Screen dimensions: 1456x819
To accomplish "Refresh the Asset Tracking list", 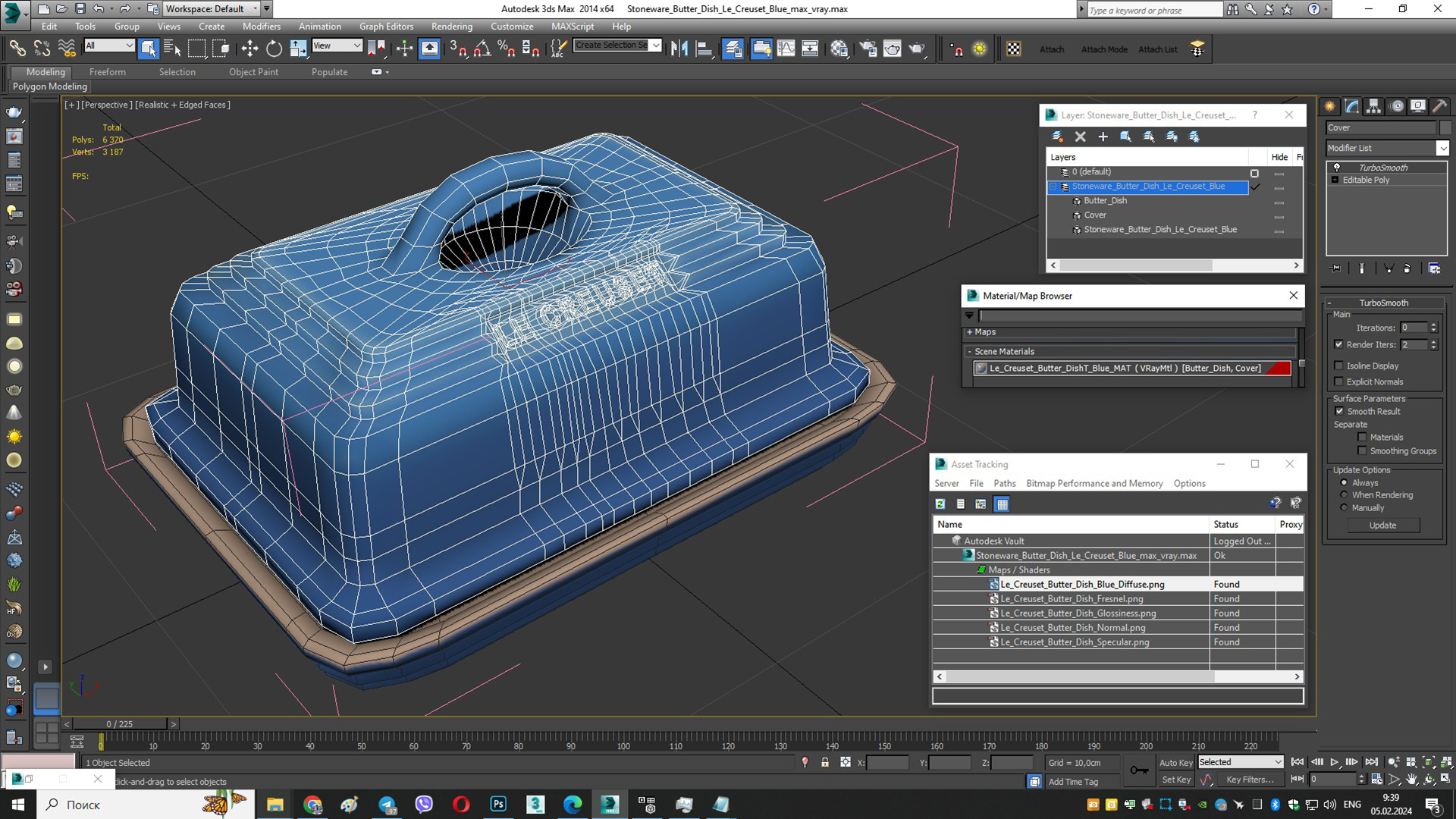I will point(940,504).
